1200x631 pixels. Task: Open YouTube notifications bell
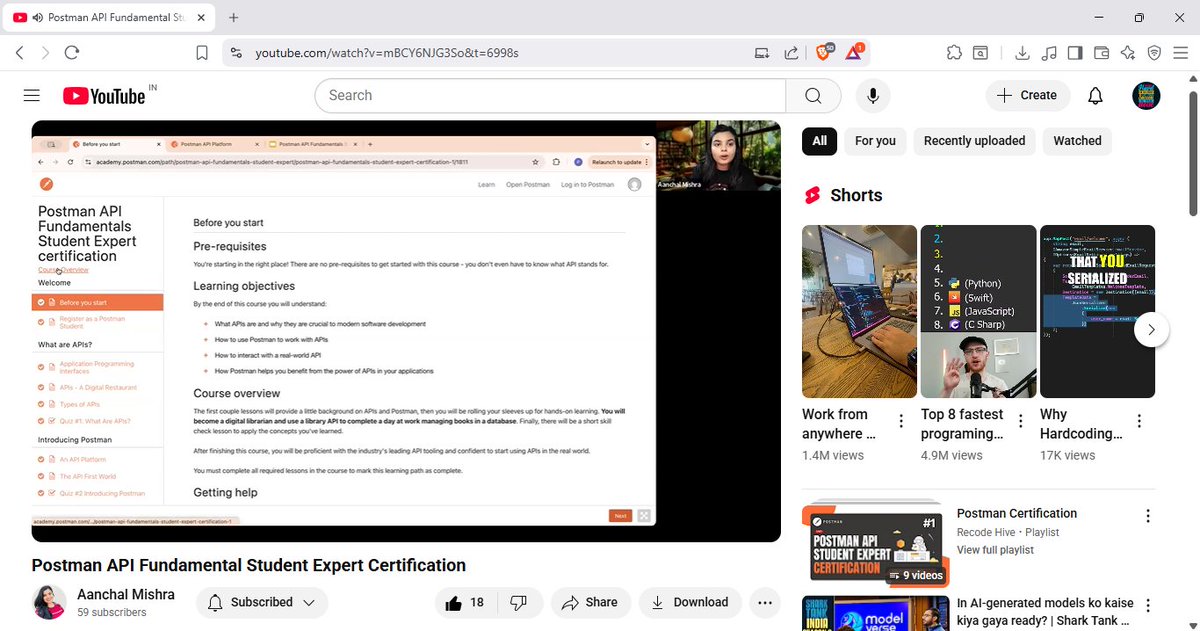point(1095,95)
